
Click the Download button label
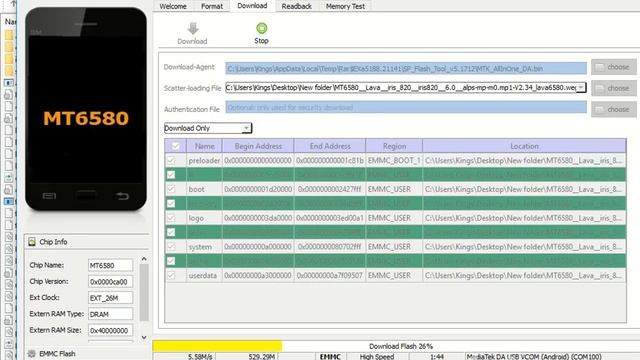[192, 41]
